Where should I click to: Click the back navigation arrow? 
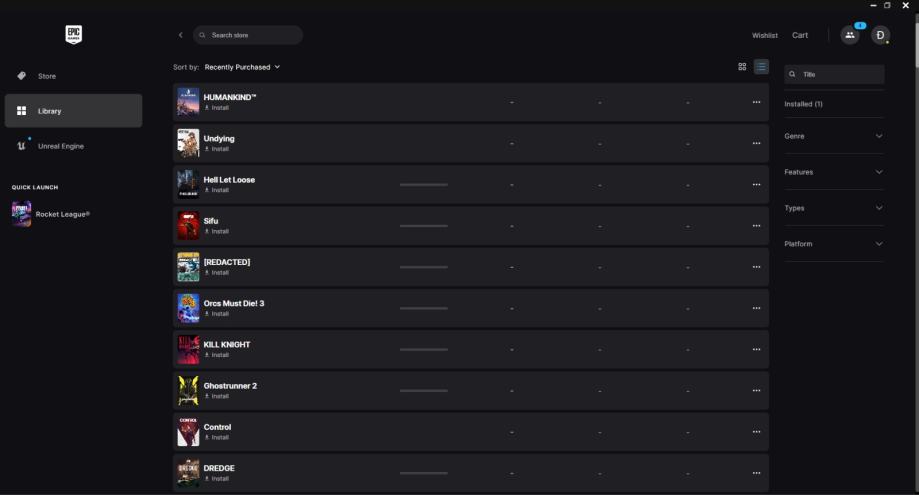181,35
